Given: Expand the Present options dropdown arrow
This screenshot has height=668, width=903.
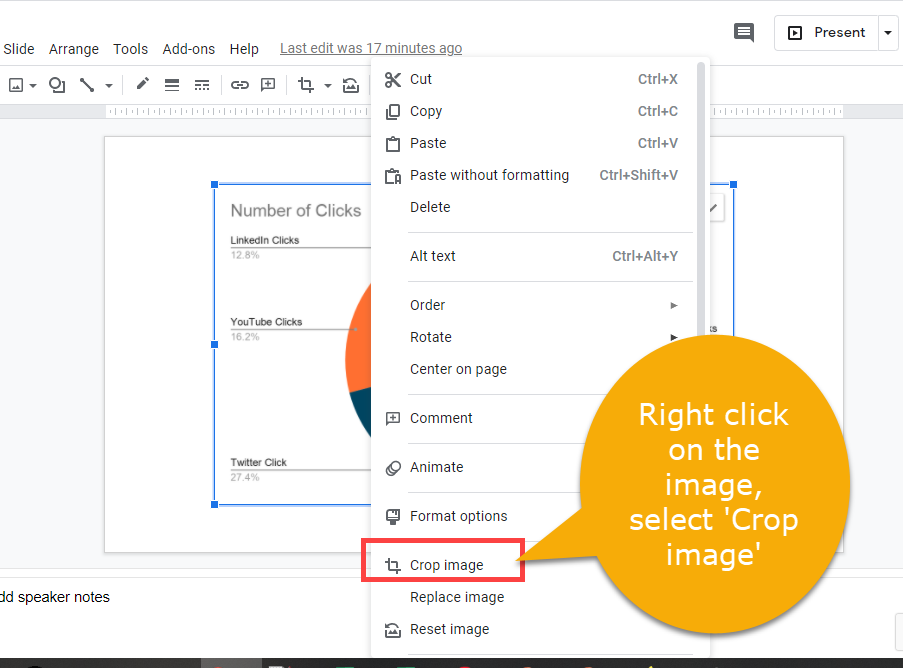Looking at the screenshot, I should pos(888,33).
